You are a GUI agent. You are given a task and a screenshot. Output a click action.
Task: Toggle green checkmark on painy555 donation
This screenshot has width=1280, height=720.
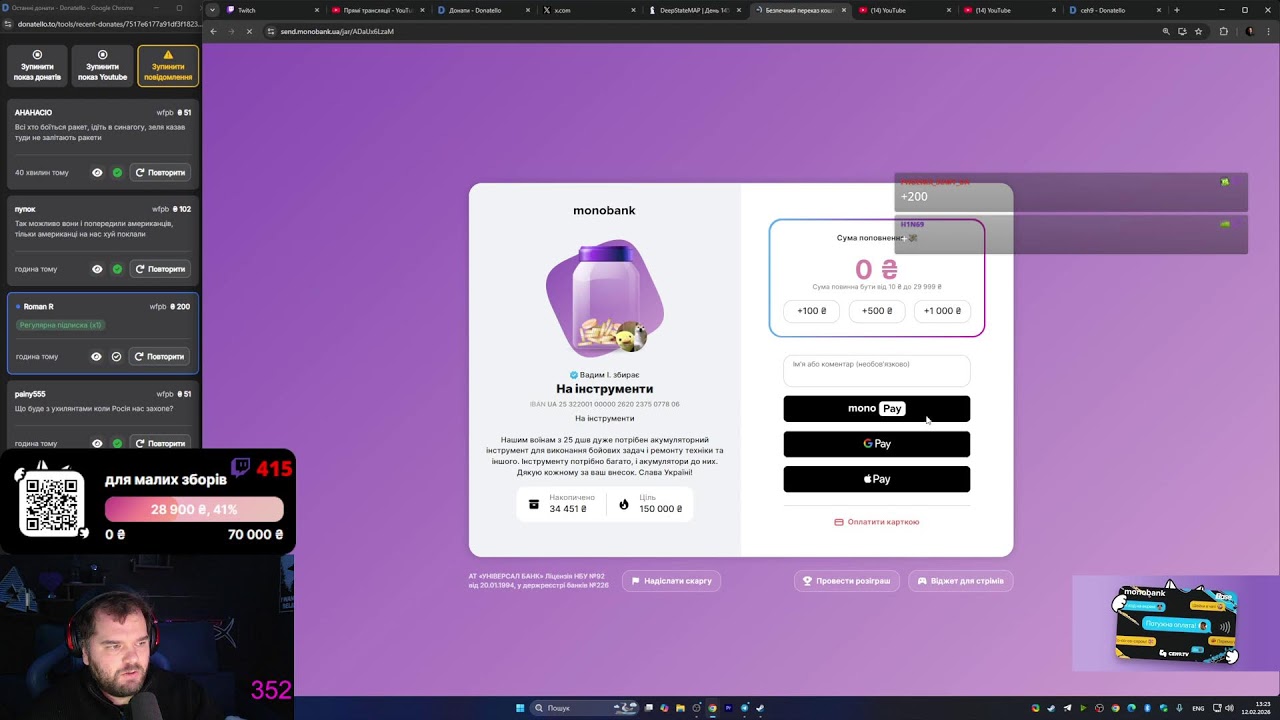click(117, 444)
